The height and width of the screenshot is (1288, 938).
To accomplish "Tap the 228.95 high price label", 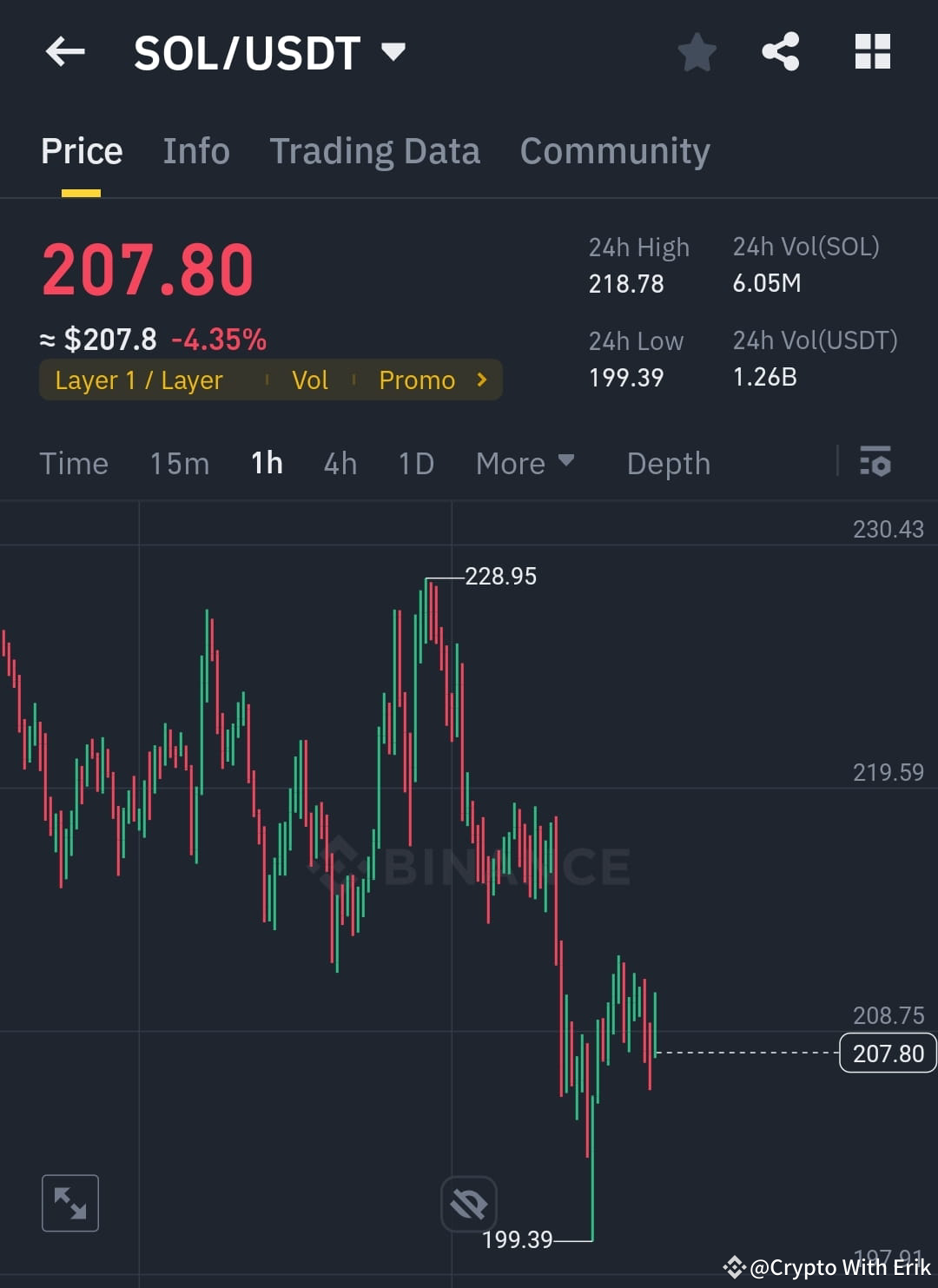I will point(499,575).
